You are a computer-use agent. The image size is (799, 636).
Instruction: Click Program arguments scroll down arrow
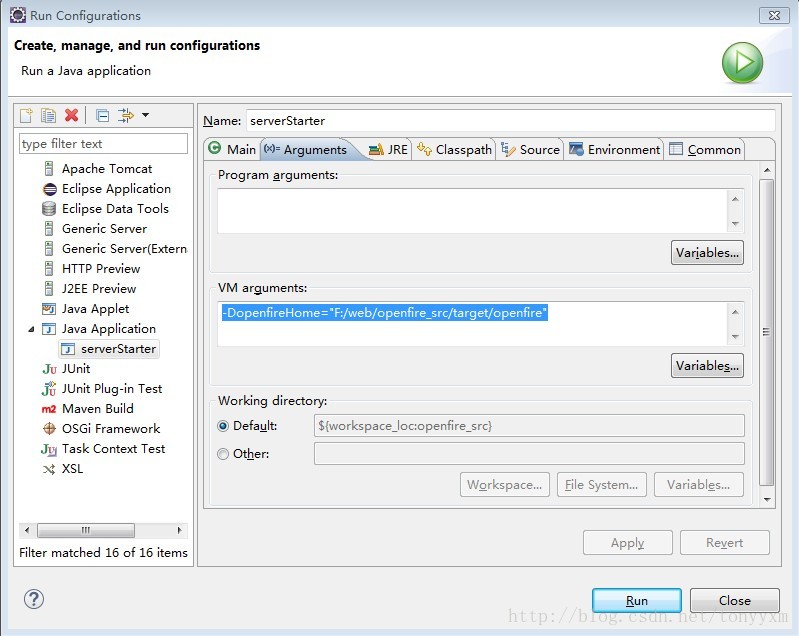click(735, 224)
